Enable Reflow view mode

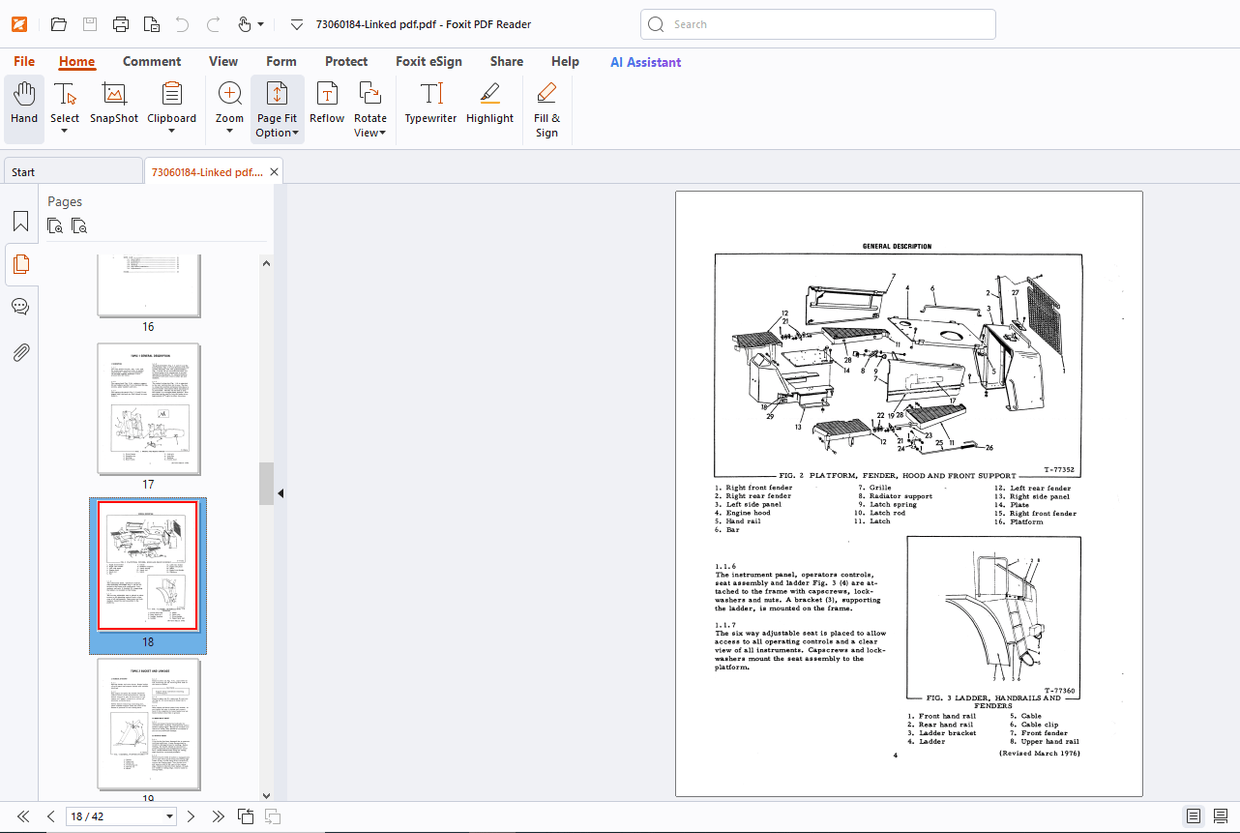(326, 108)
